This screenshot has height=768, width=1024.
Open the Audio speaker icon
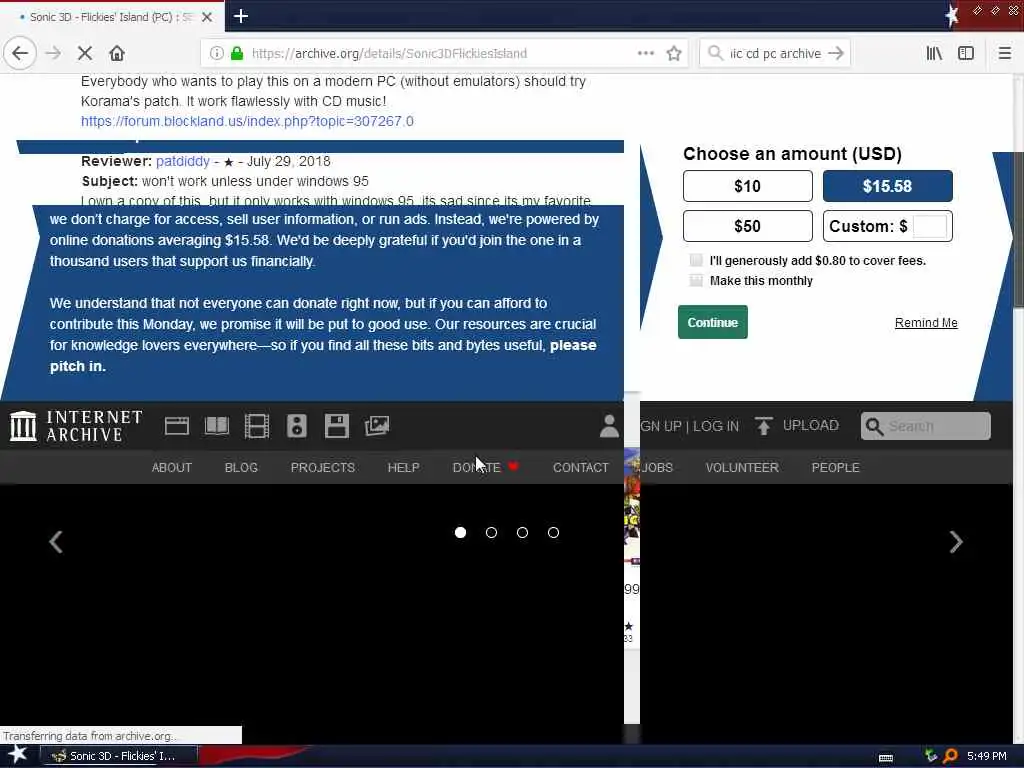296,426
